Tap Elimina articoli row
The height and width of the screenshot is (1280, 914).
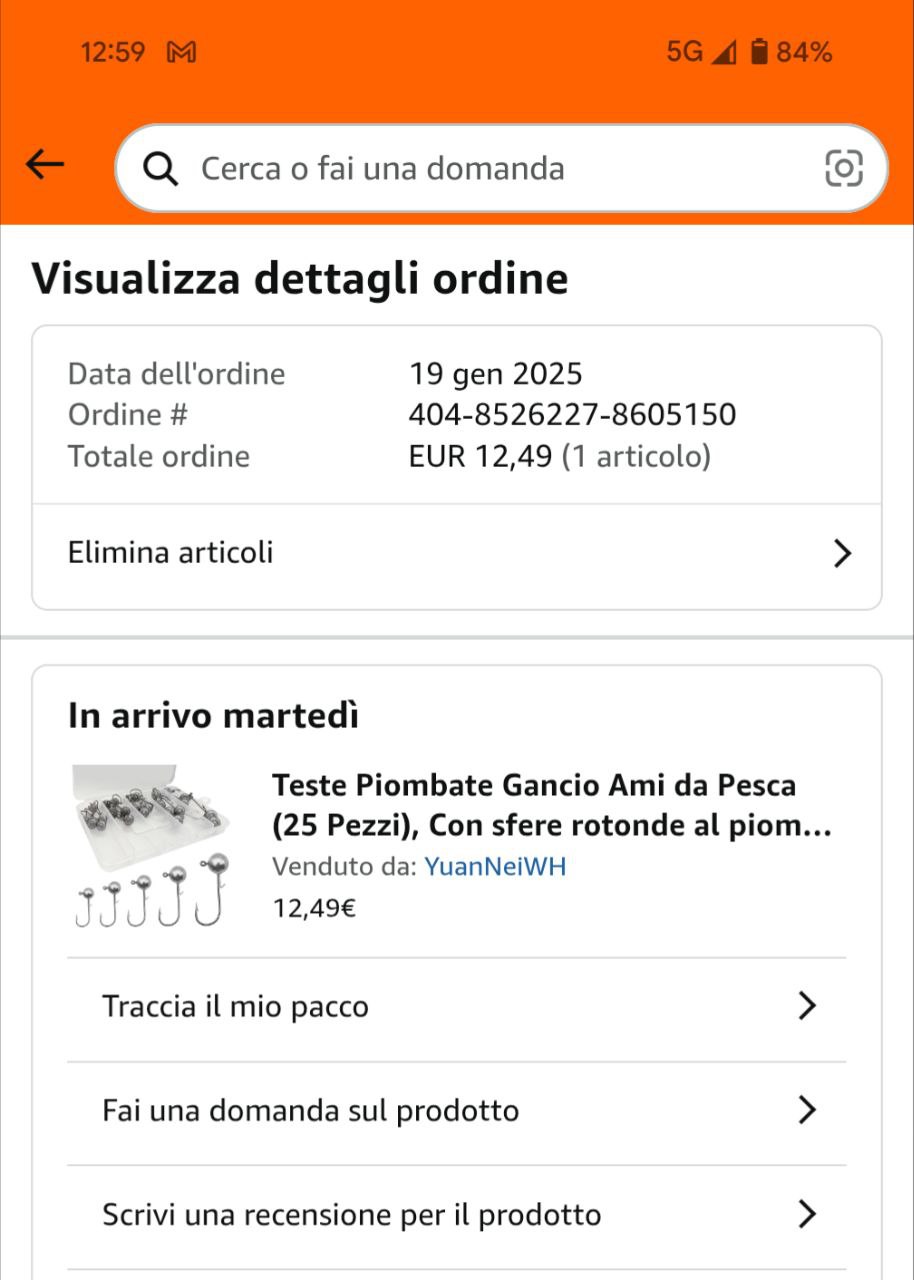point(171,553)
